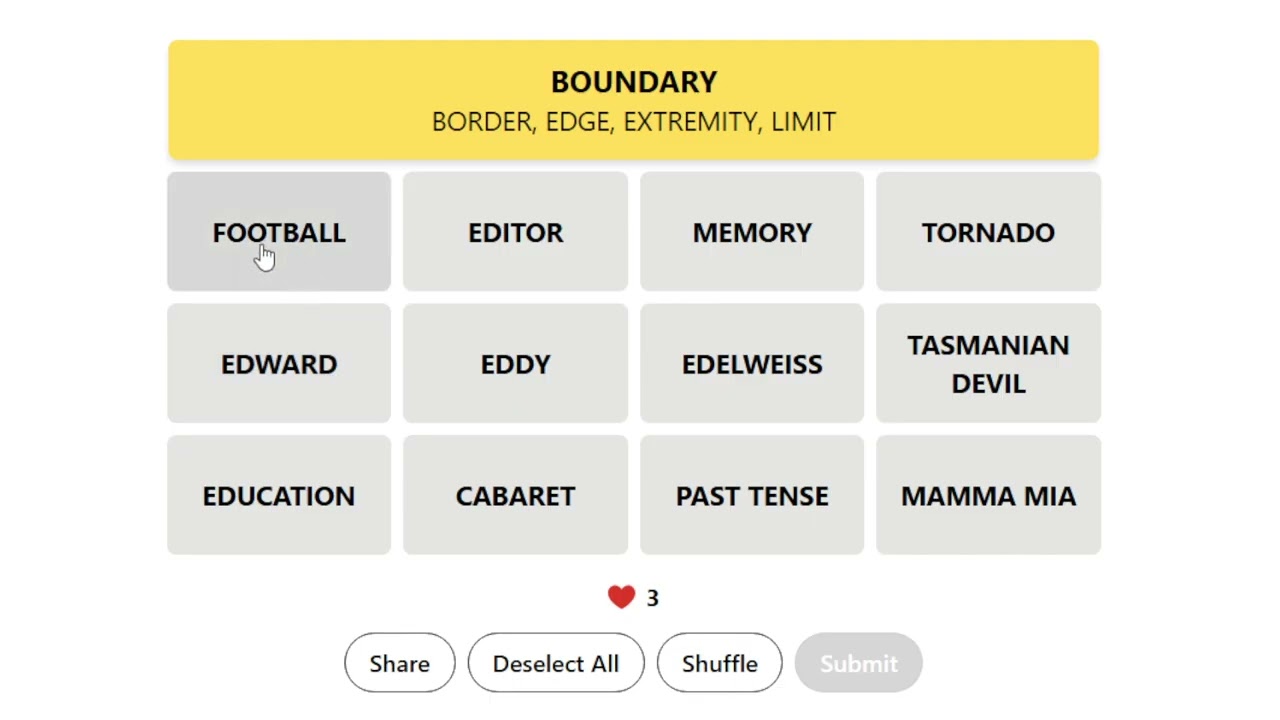Click the BORDER, EDGE, EXTREMITY, LIMIT answer text

[633, 122]
